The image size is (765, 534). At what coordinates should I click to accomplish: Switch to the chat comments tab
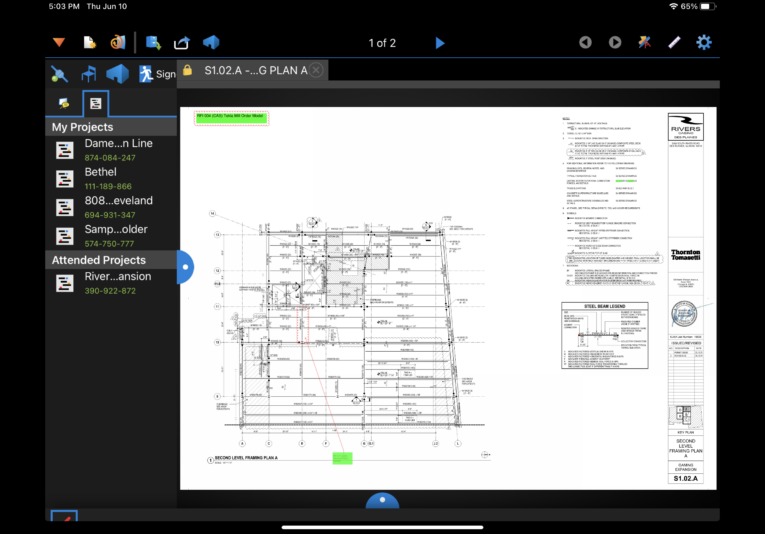pyautogui.click(x=65, y=103)
